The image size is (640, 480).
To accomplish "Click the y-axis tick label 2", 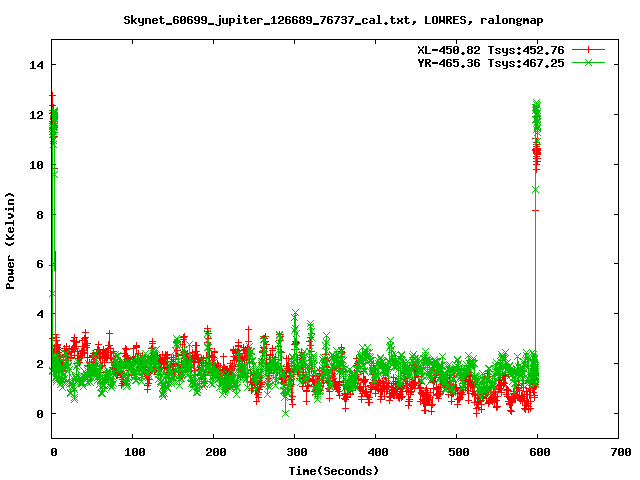I will click(40, 364).
